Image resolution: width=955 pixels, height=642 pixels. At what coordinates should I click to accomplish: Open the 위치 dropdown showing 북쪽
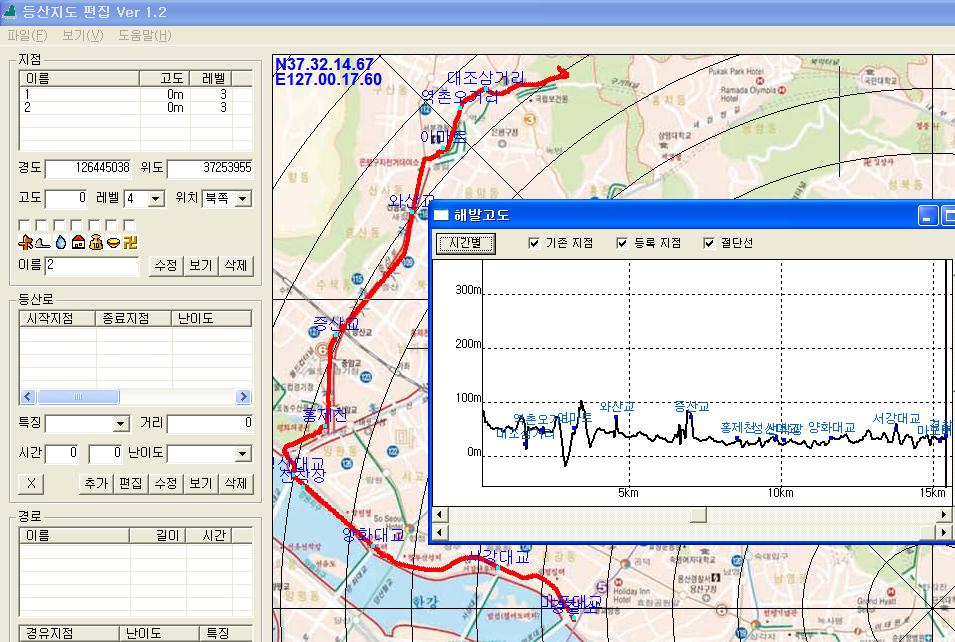click(x=243, y=199)
